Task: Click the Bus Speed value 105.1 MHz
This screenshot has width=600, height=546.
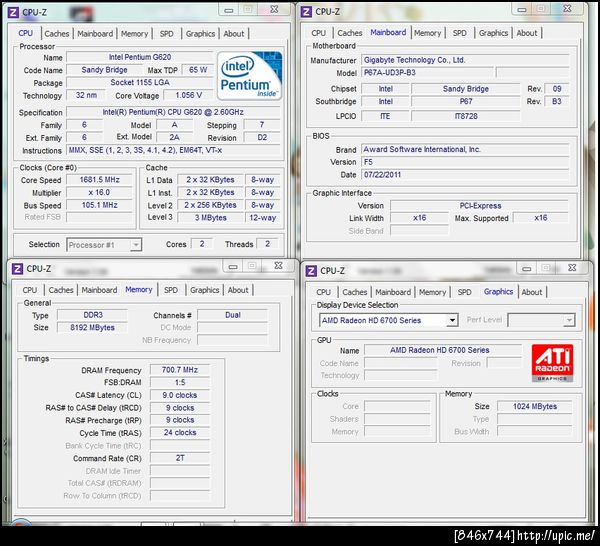Action: 99,205
